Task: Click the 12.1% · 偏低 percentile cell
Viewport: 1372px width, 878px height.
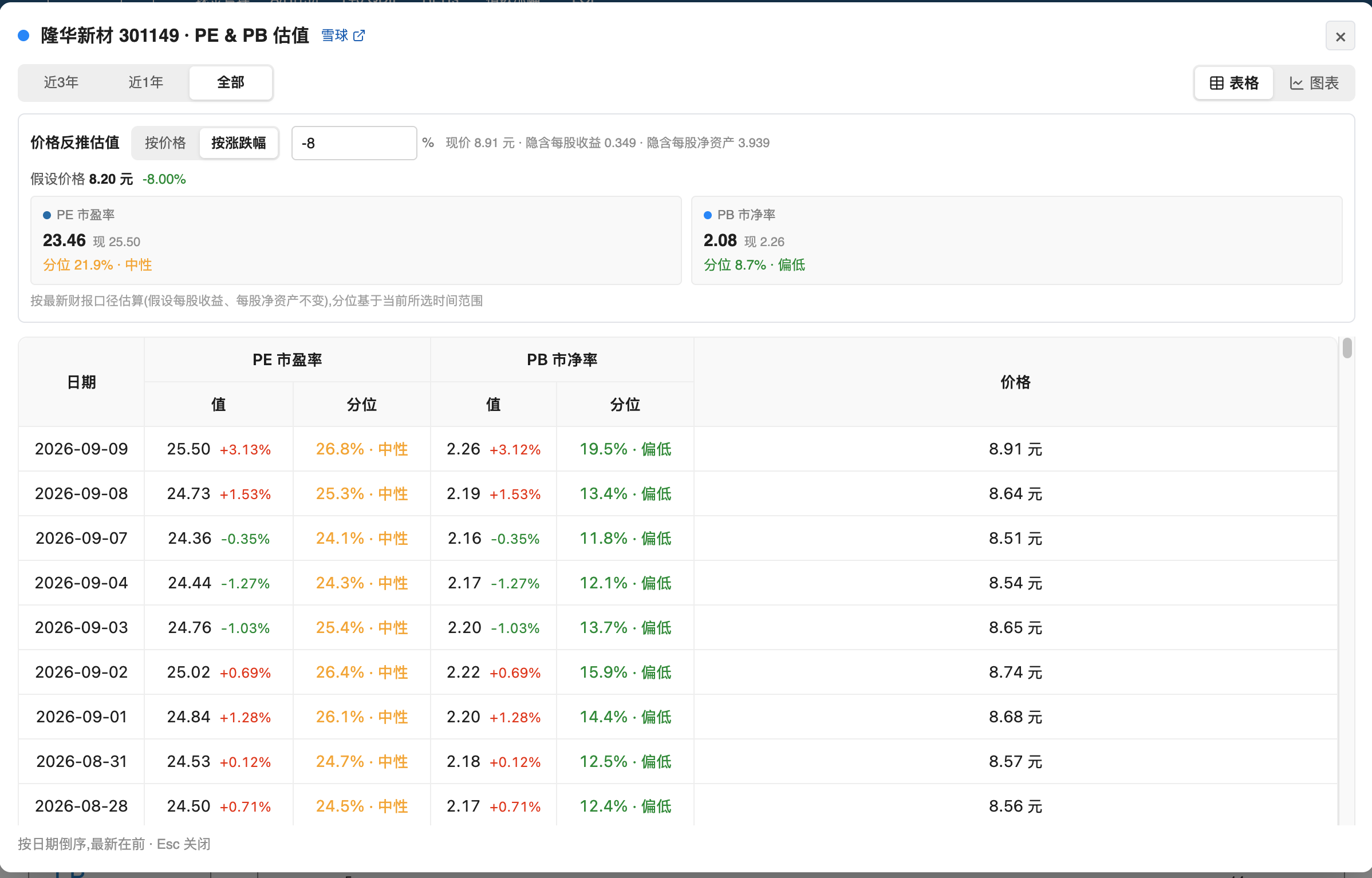Action: tap(625, 583)
